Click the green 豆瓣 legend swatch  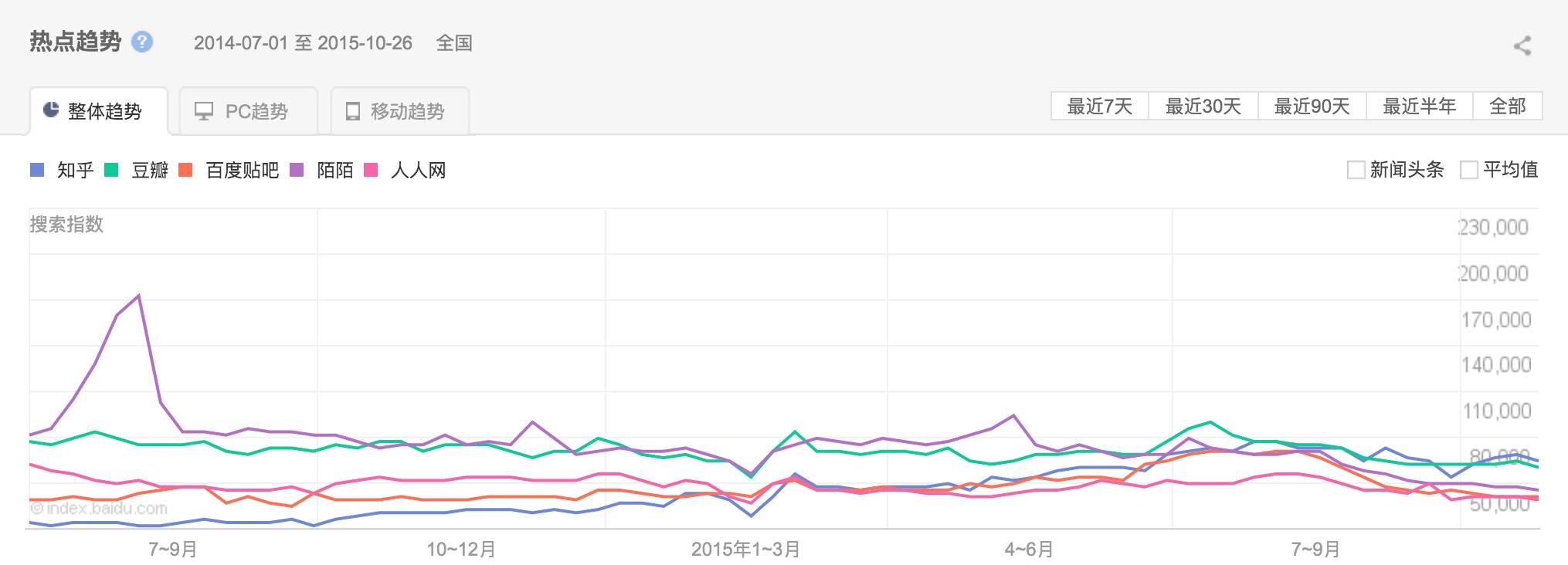(x=111, y=170)
